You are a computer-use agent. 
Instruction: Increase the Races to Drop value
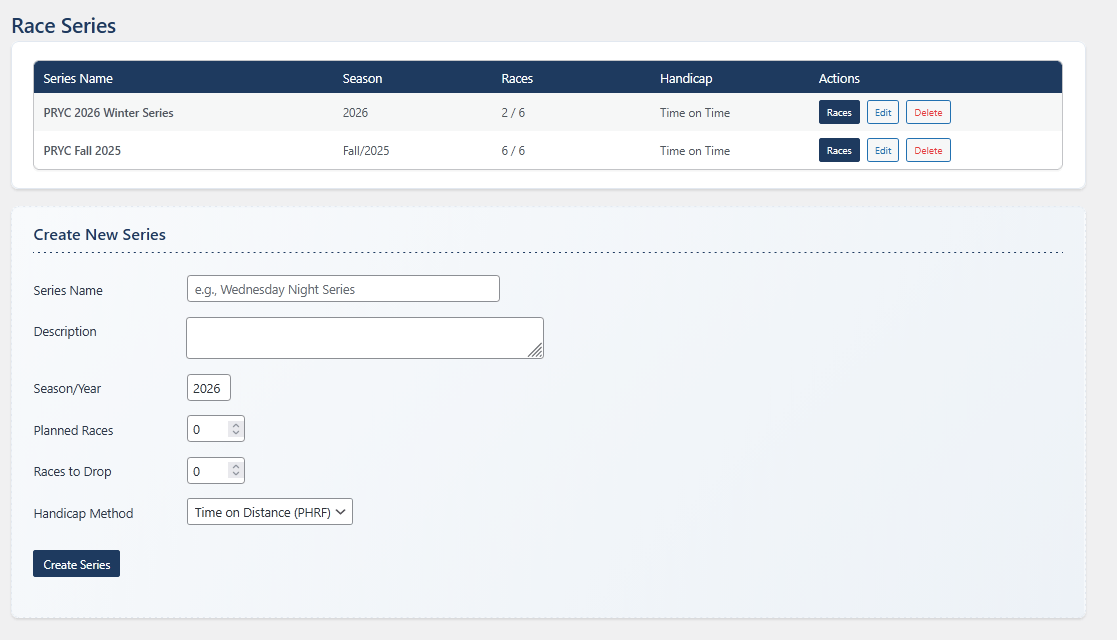coord(235,466)
